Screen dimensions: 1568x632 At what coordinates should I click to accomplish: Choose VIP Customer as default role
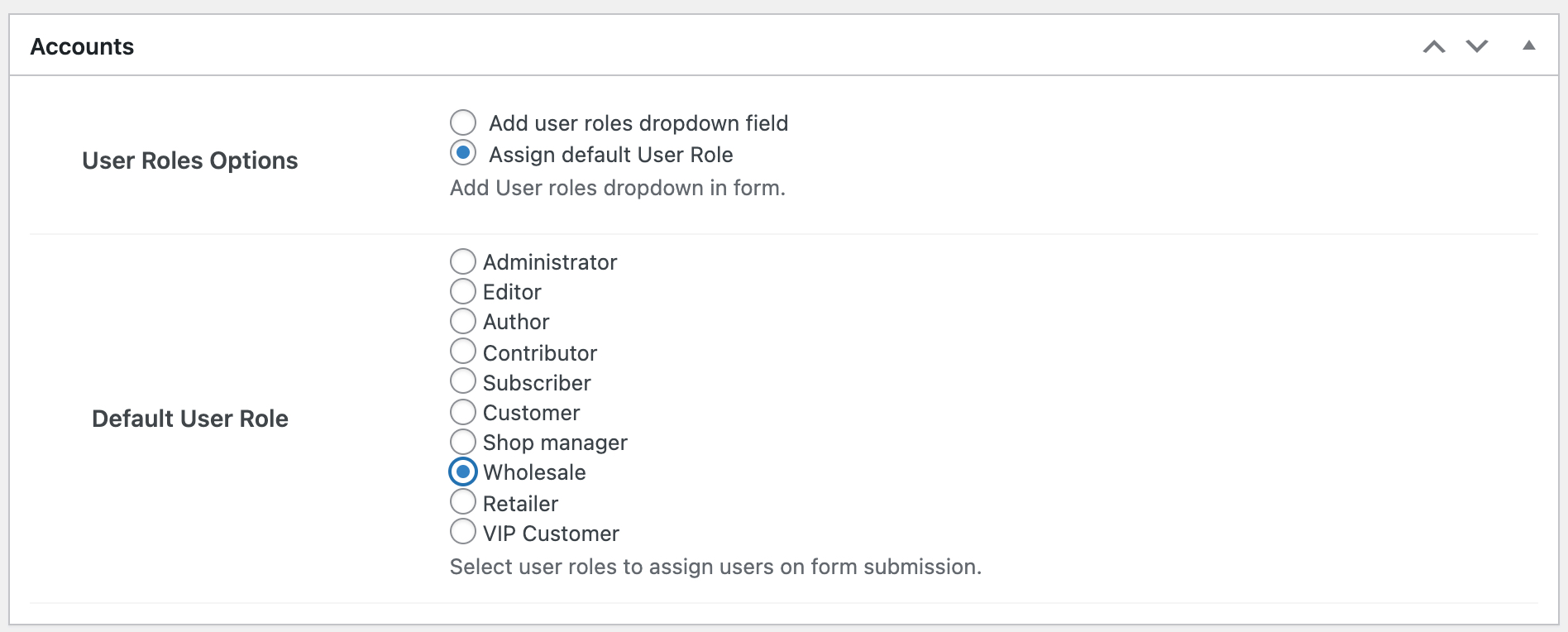463,532
